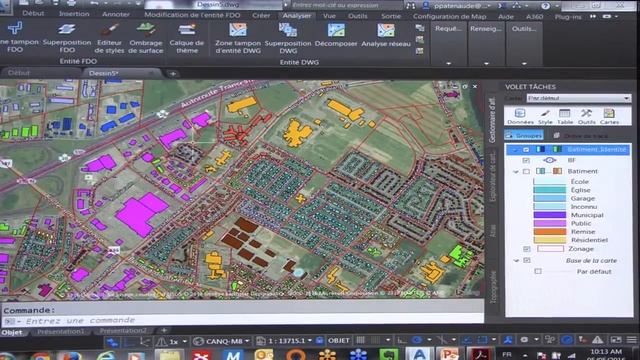Click the Ombrage de surface icon
The height and width of the screenshot is (360, 640).
(146, 38)
